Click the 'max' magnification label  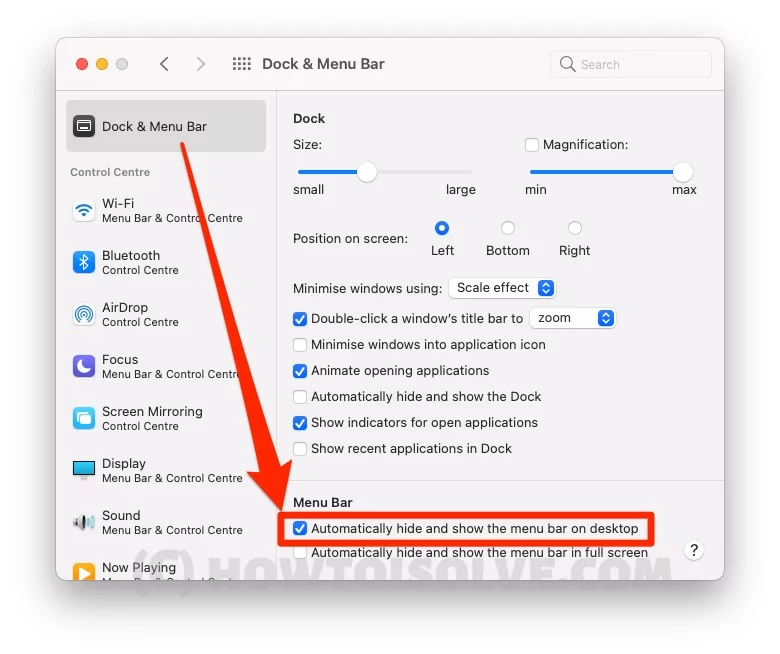click(x=684, y=189)
